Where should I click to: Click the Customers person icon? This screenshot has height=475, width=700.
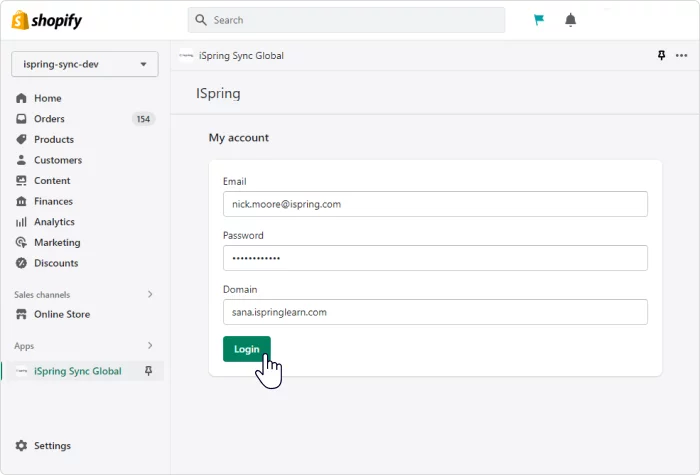coord(21,160)
